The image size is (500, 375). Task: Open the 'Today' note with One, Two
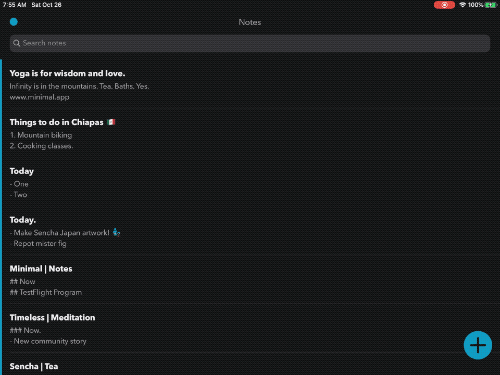pos(250,183)
